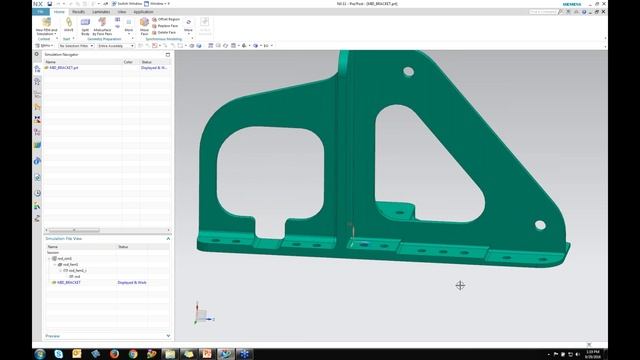This screenshot has height=360, width=640.
Task: Click the navigator horizontal scrollbar thumb
Action: tap(74, 230)
